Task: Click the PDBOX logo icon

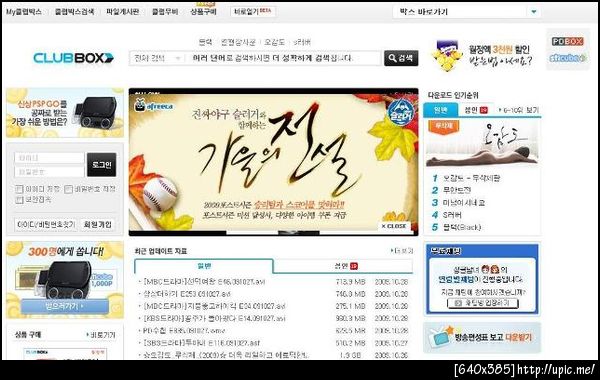Action: (x=567, y=41)
